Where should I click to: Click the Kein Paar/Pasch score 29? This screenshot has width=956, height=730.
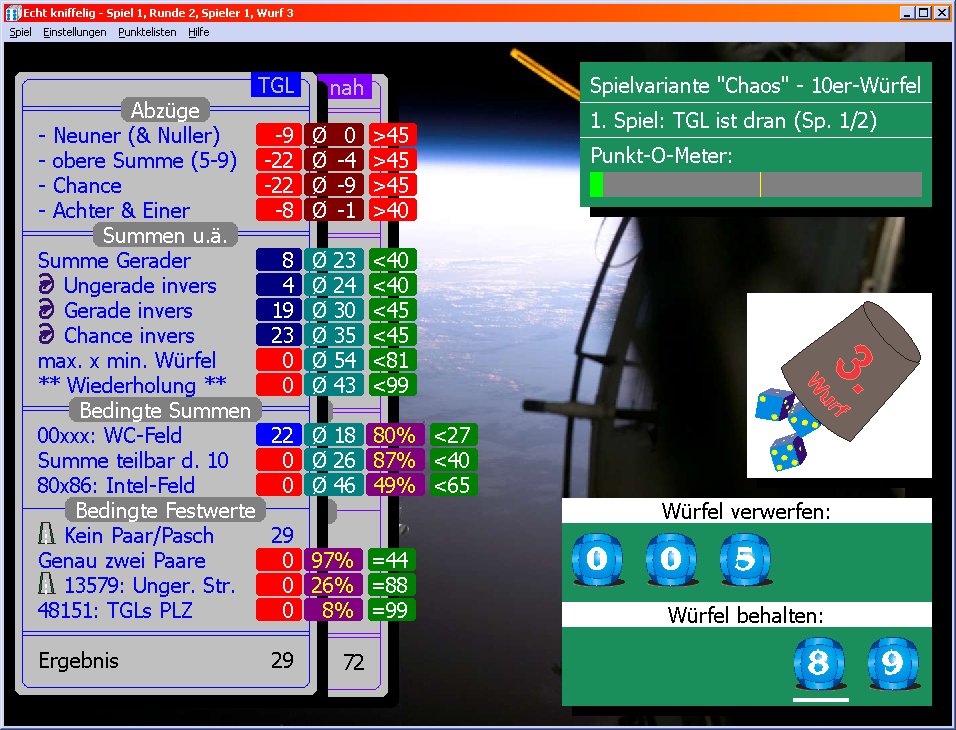[x=282, y=535]
